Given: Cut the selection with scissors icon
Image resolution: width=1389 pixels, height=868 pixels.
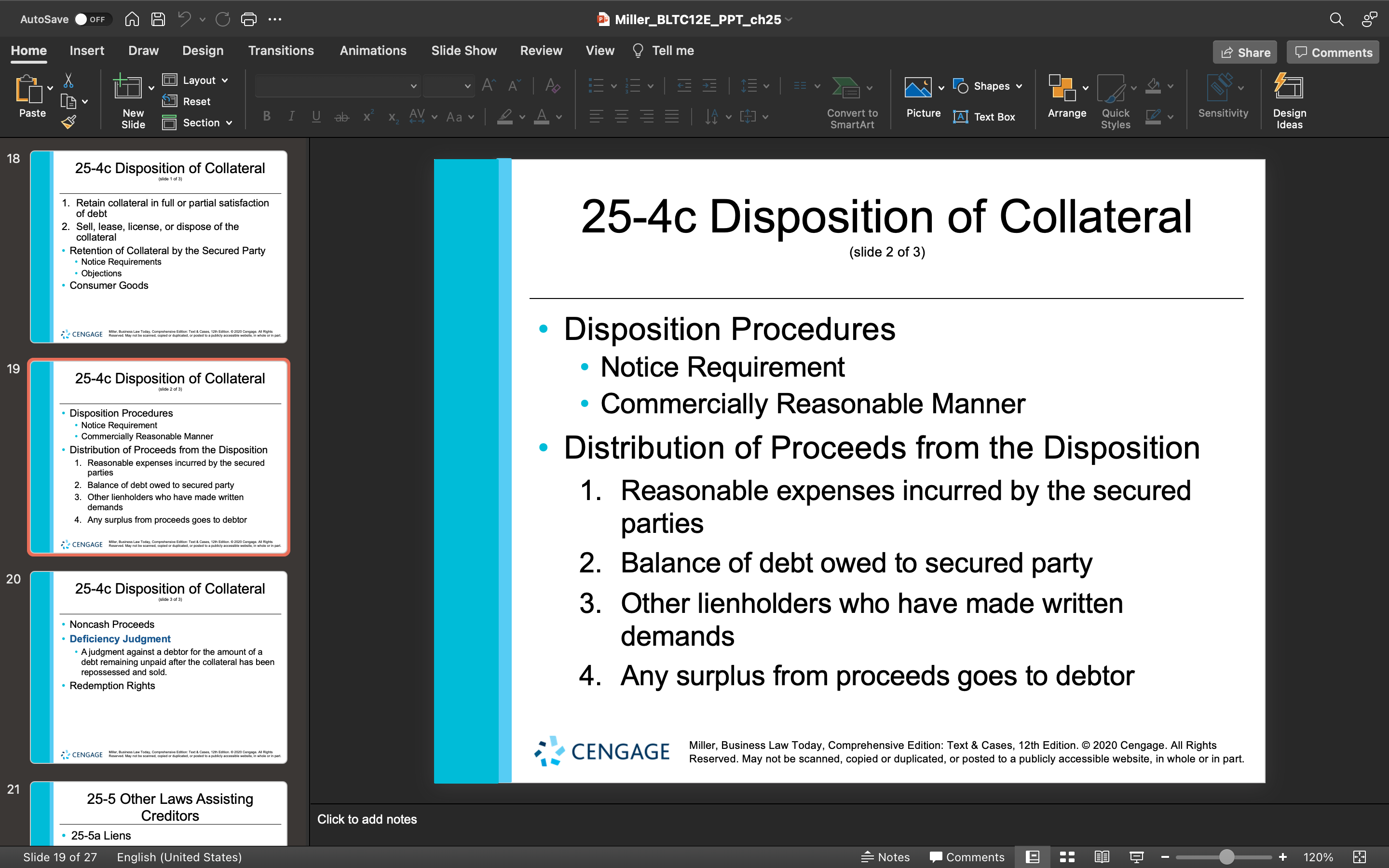Looking at the screenshot, I should tap(68, 80).
